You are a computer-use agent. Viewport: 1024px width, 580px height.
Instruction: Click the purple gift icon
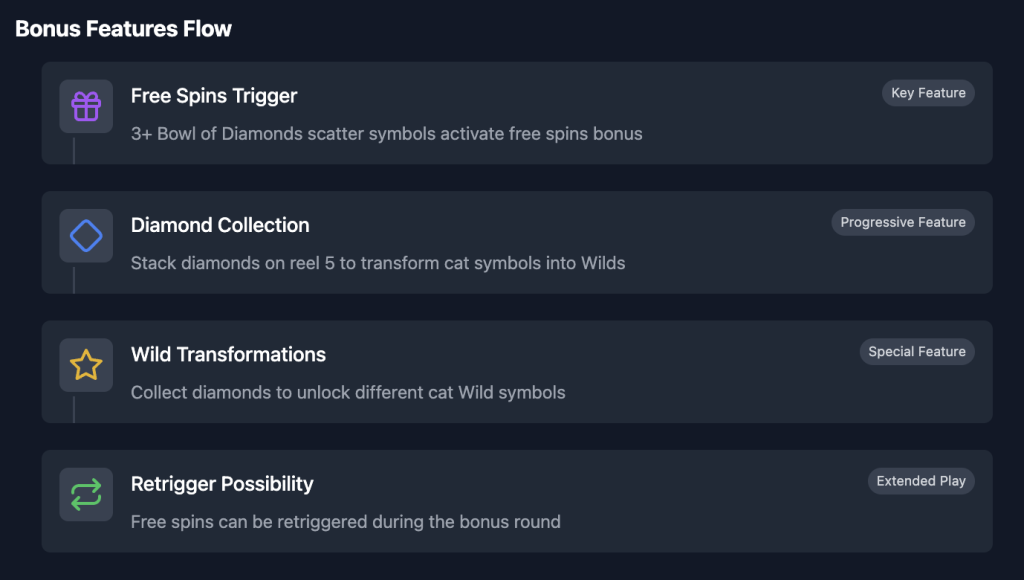point(86,106)
